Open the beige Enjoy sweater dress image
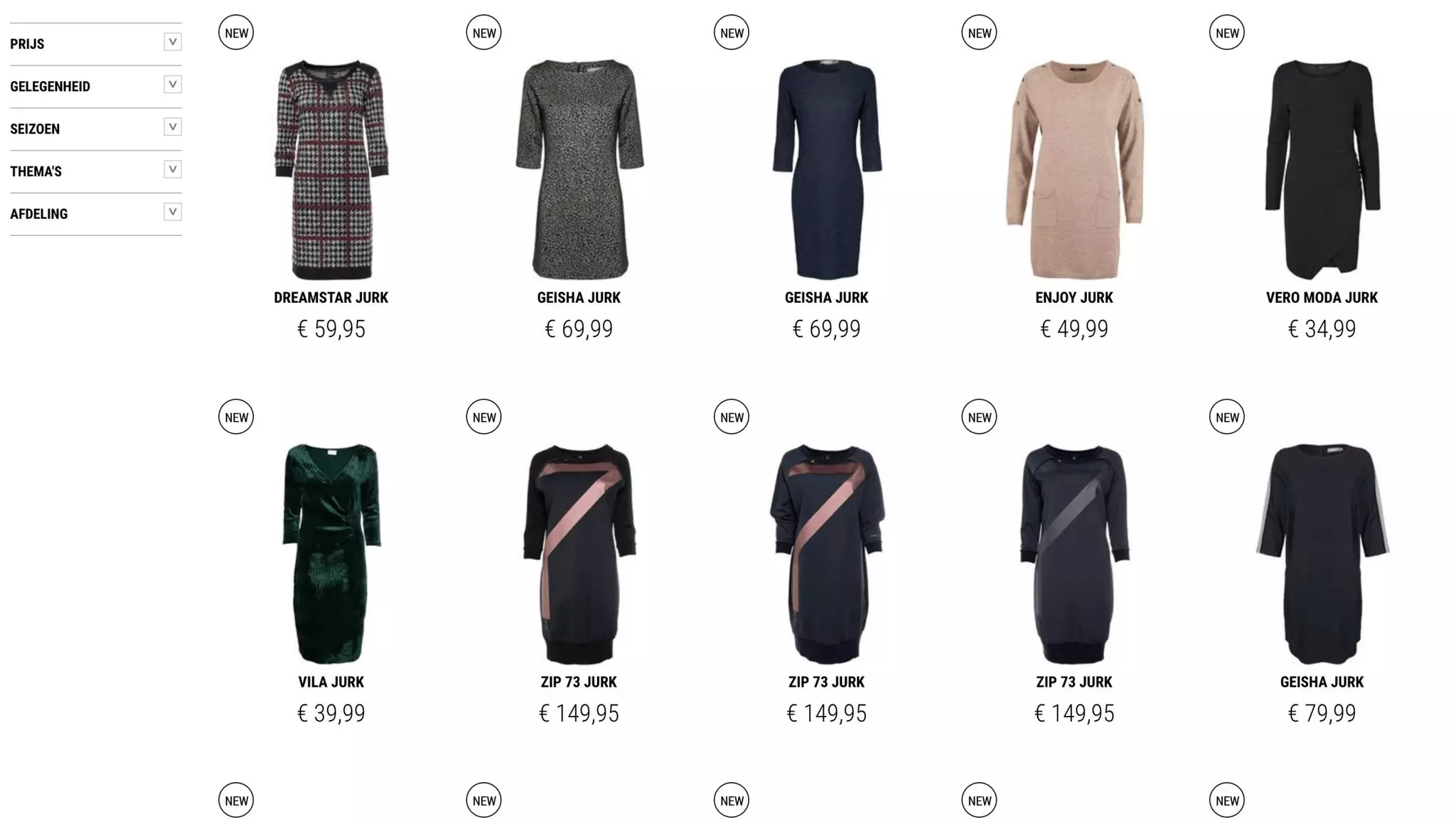 pyautogui.click(x=1074, y=169)
